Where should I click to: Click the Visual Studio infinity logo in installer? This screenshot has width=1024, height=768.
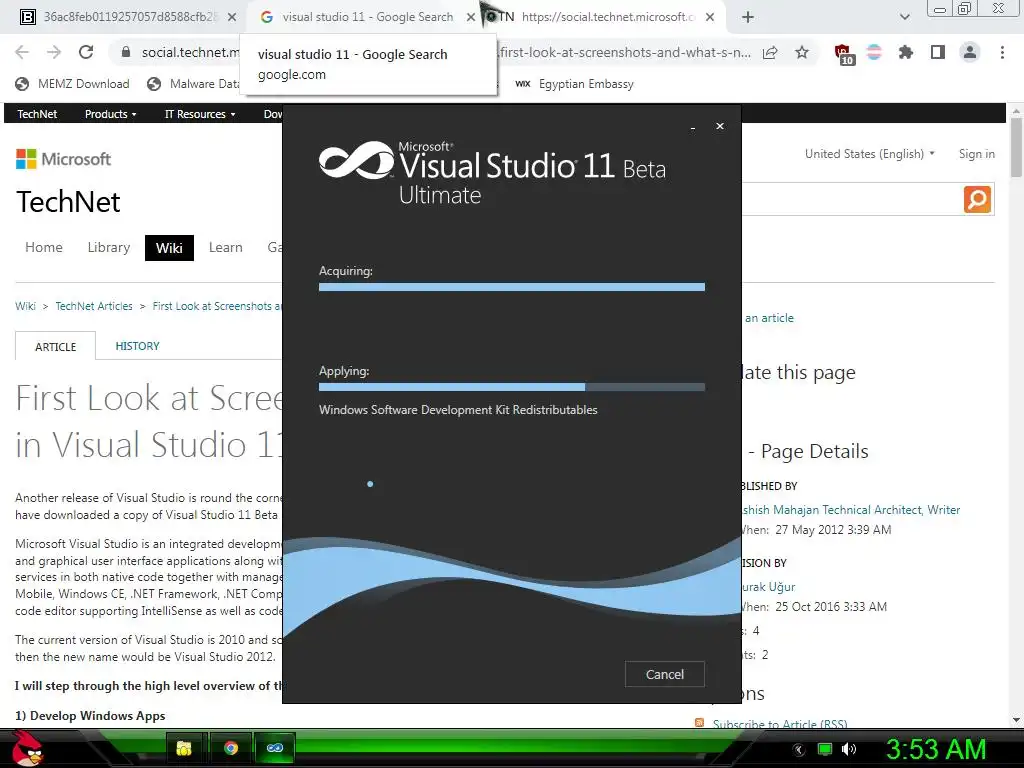pos(356,160)
